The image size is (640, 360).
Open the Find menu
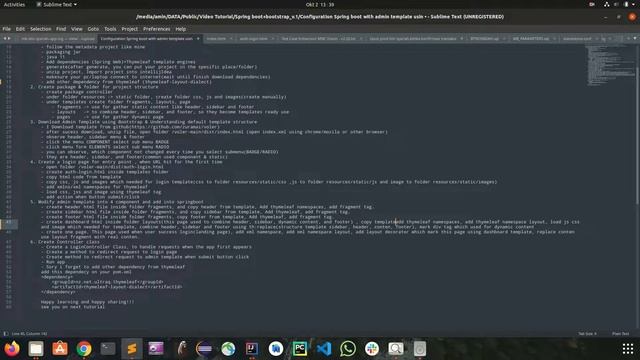61,29
